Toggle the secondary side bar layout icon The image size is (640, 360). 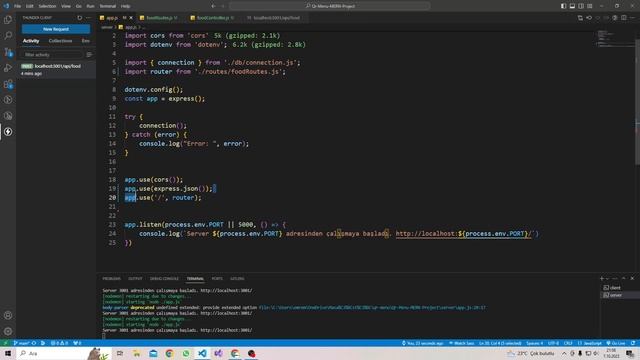581,6
